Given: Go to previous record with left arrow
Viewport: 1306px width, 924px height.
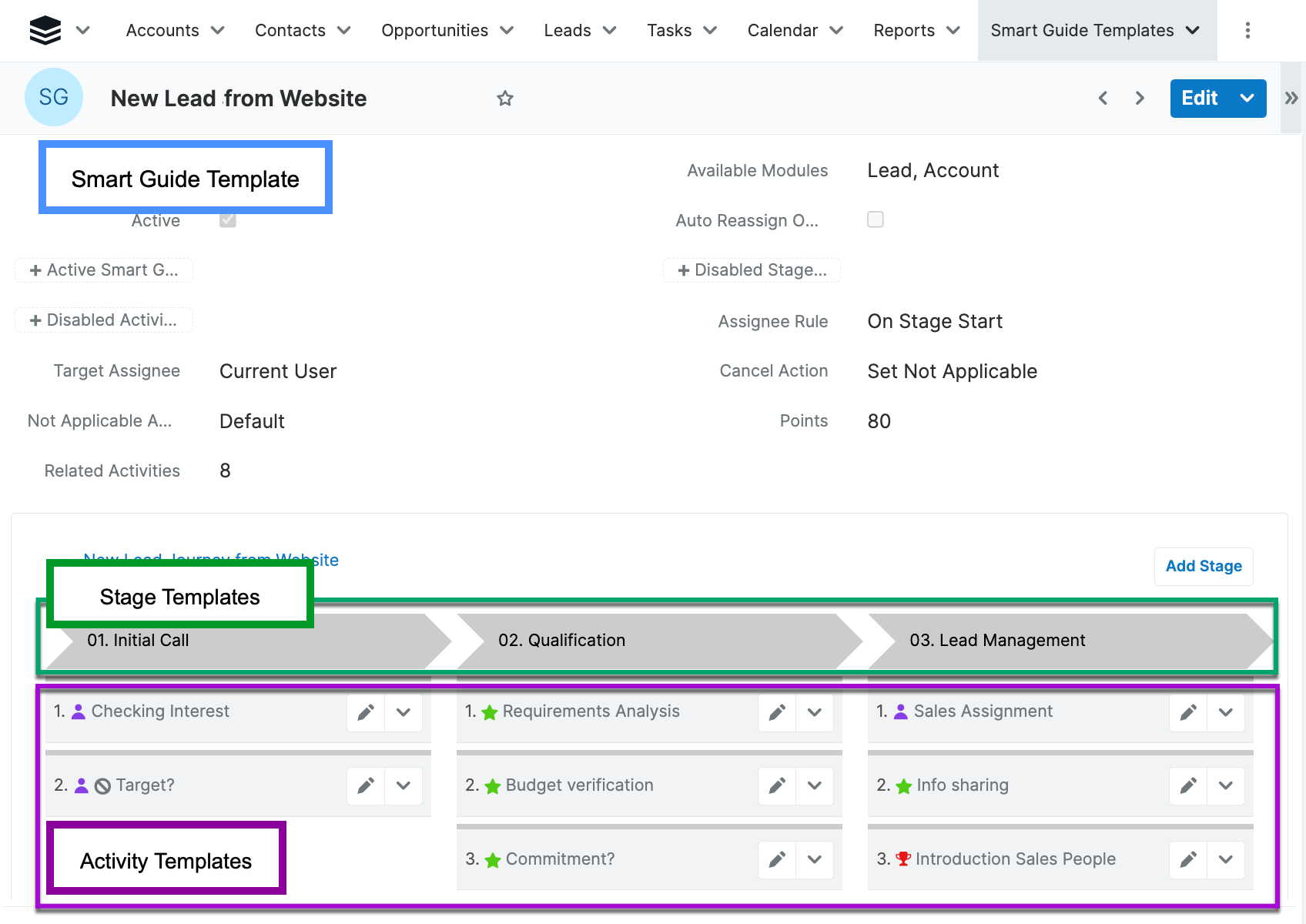Looking at the screenshot, I should pos(1103,99).
